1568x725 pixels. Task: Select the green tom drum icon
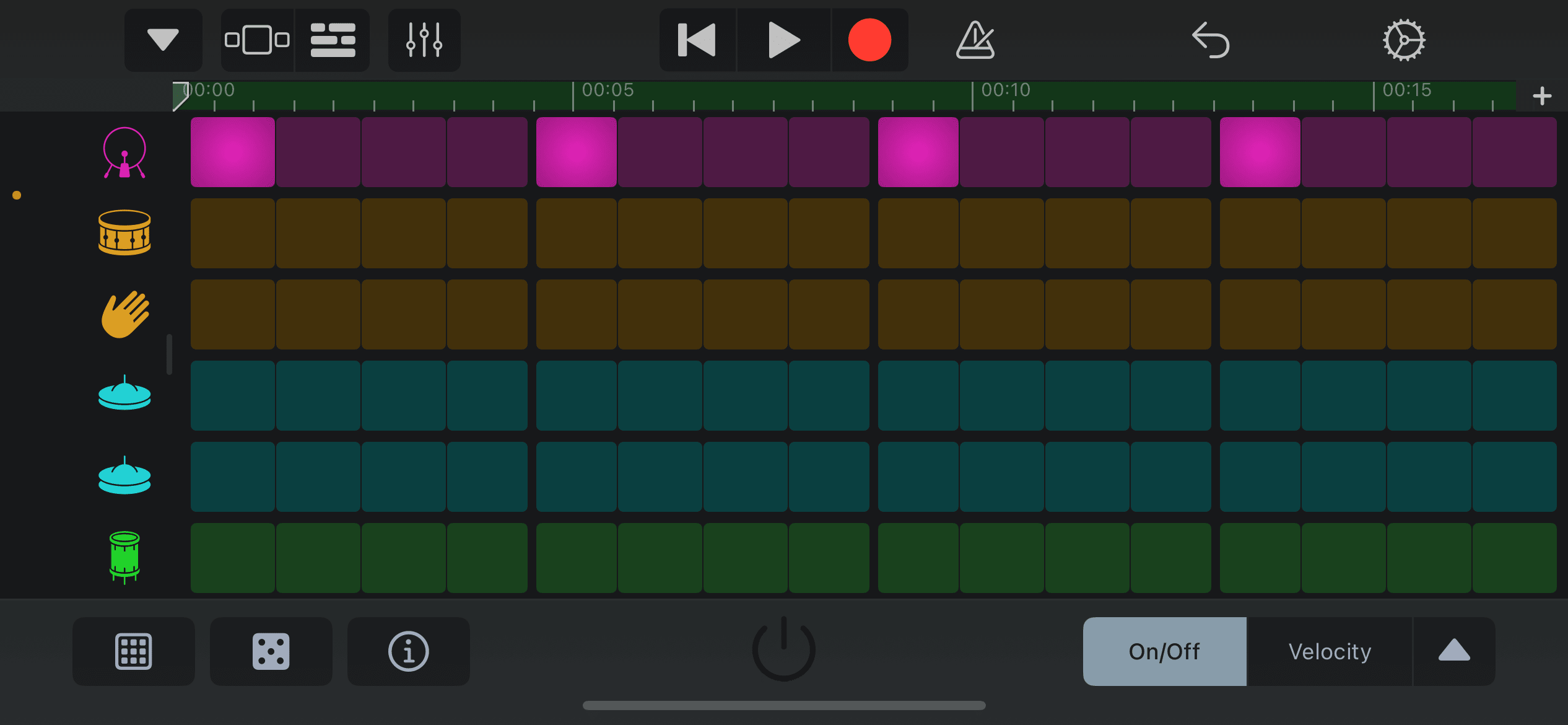coord(124,557)
